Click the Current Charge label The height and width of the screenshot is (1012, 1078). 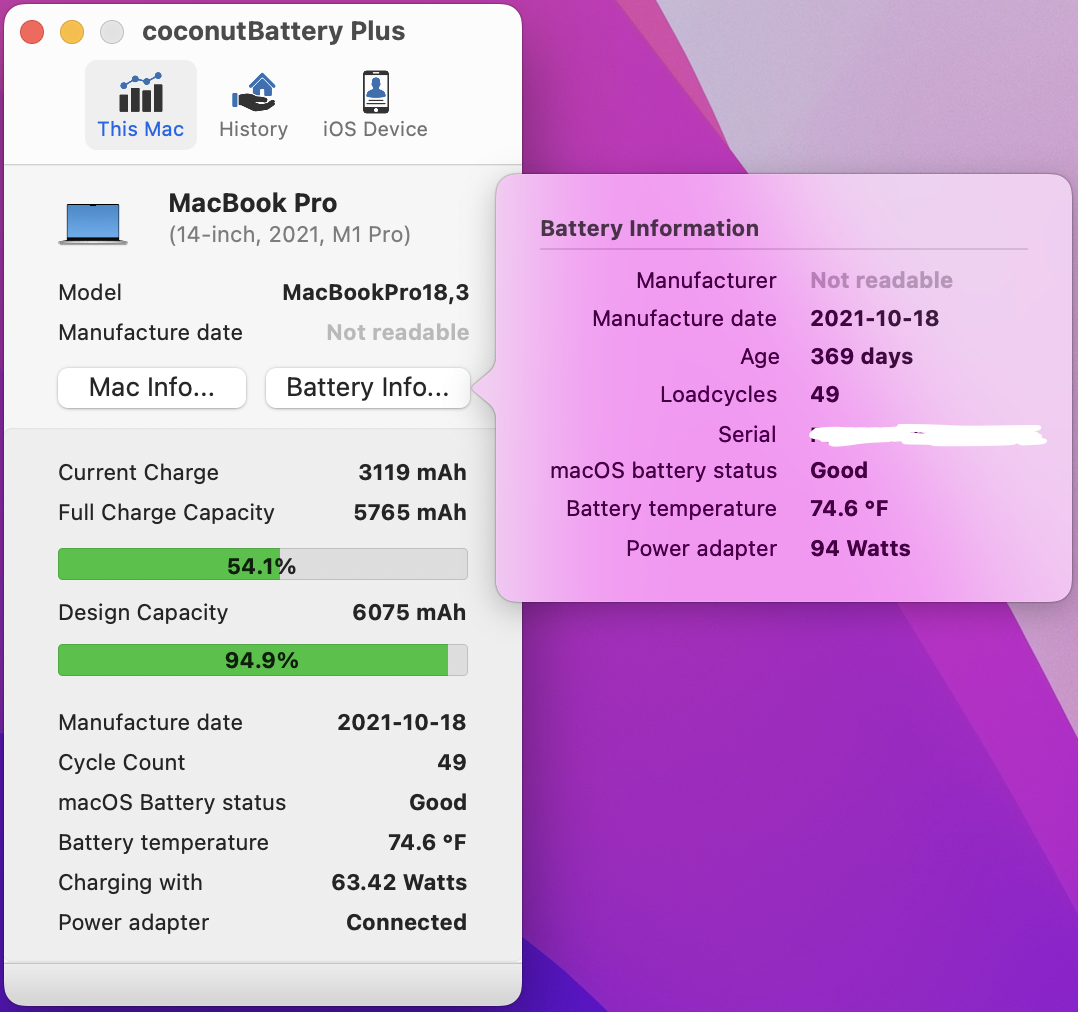139,473
